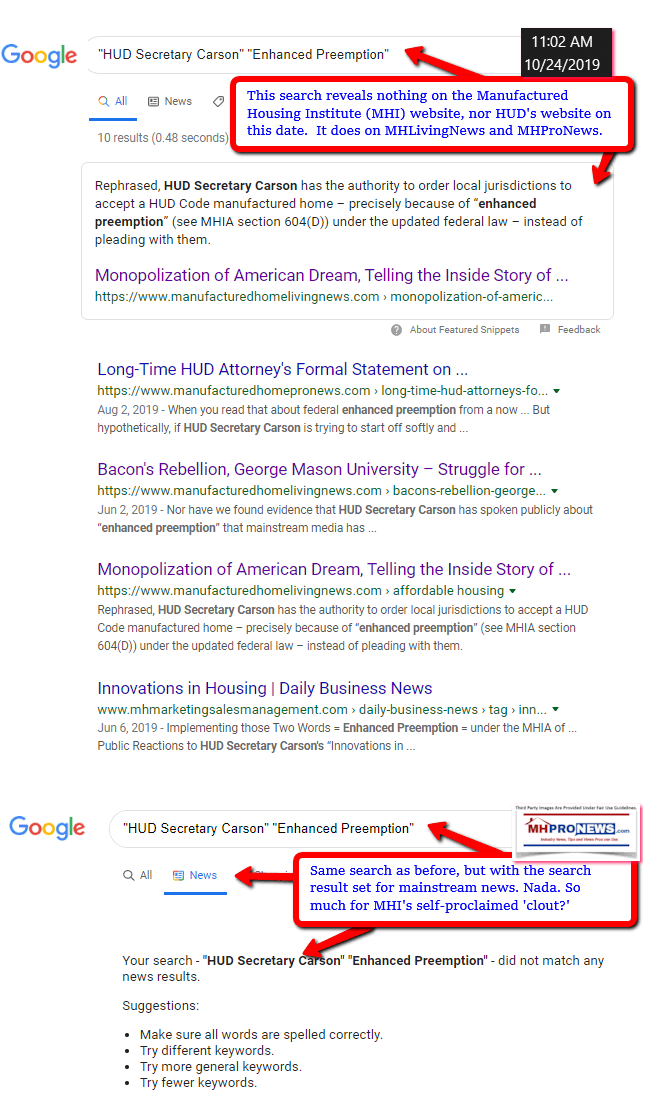648x1095 pixels.
Task: Click the Aug 2, 2019 result snippet text
Action: click(324, 419)
